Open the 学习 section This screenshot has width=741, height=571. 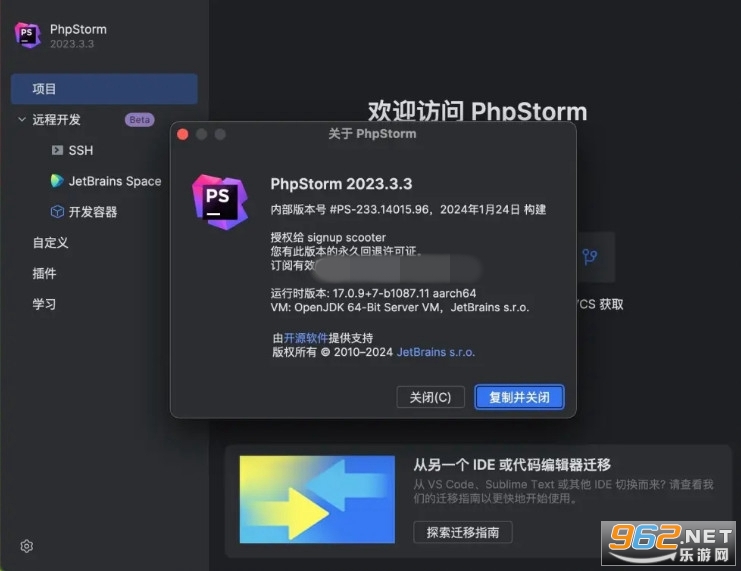coord(44,304)
